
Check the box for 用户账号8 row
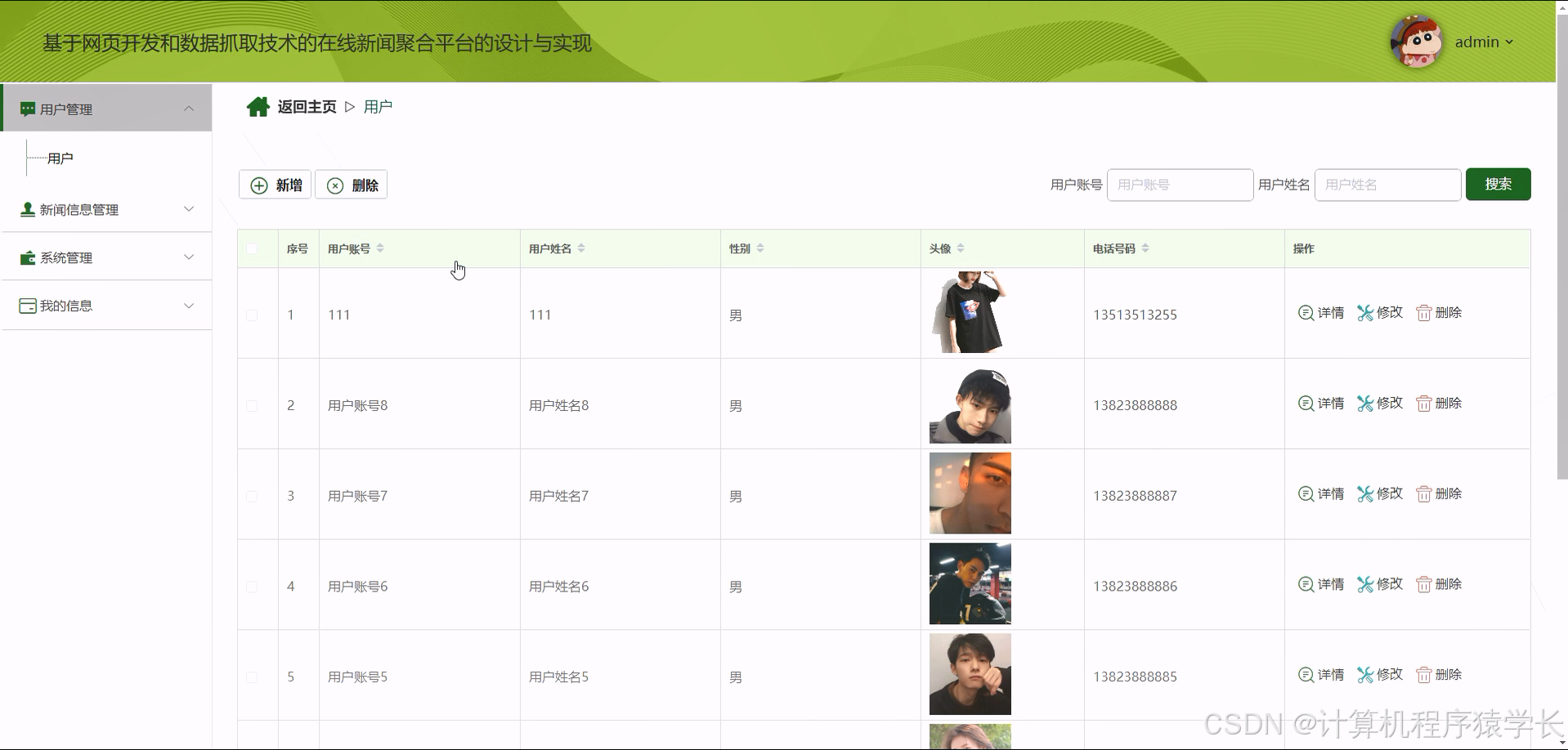point(252,406)
